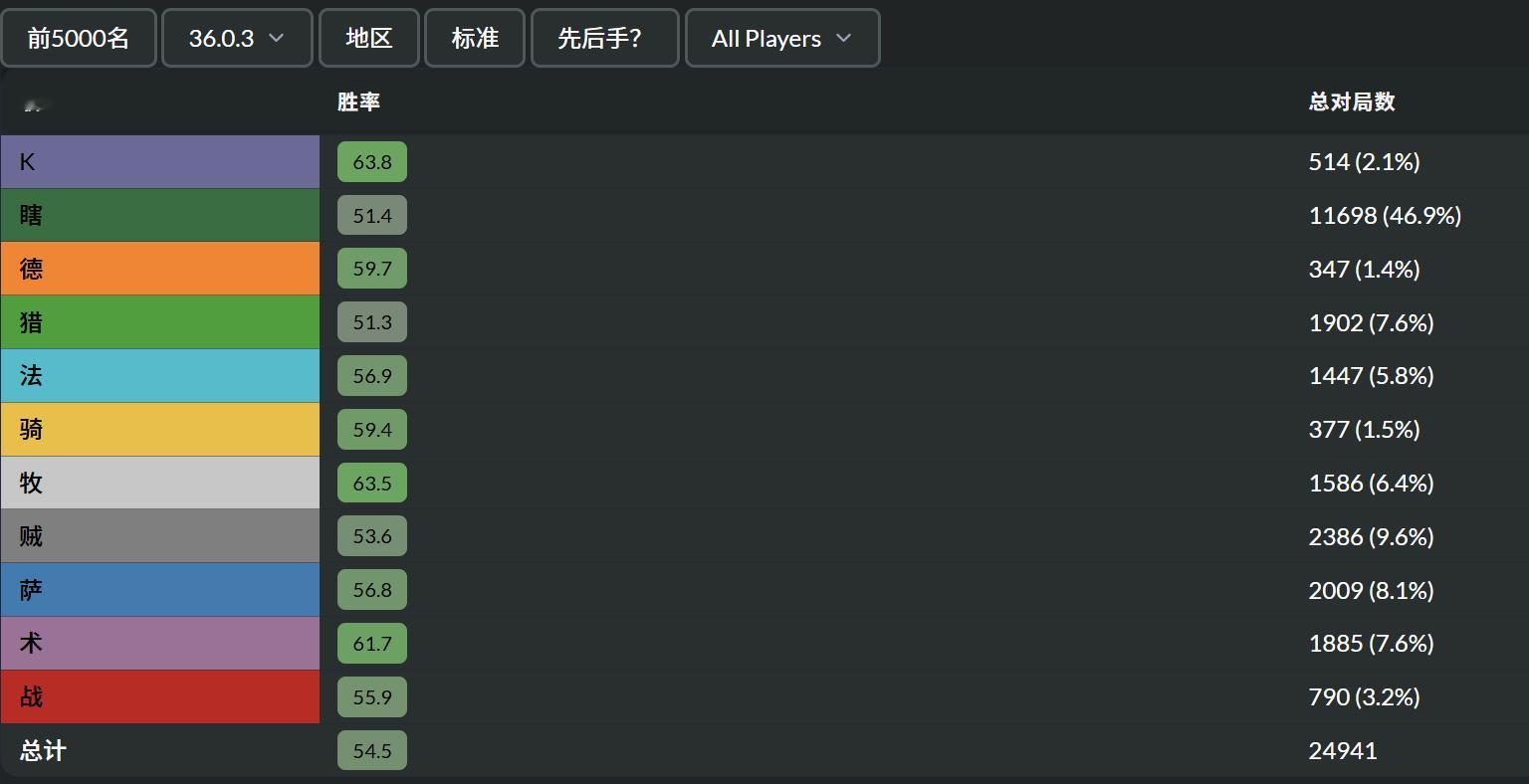The image size is (1529, 784).
Task: Sort by the 总对局数 column header
Action: tap(1351, 101)
